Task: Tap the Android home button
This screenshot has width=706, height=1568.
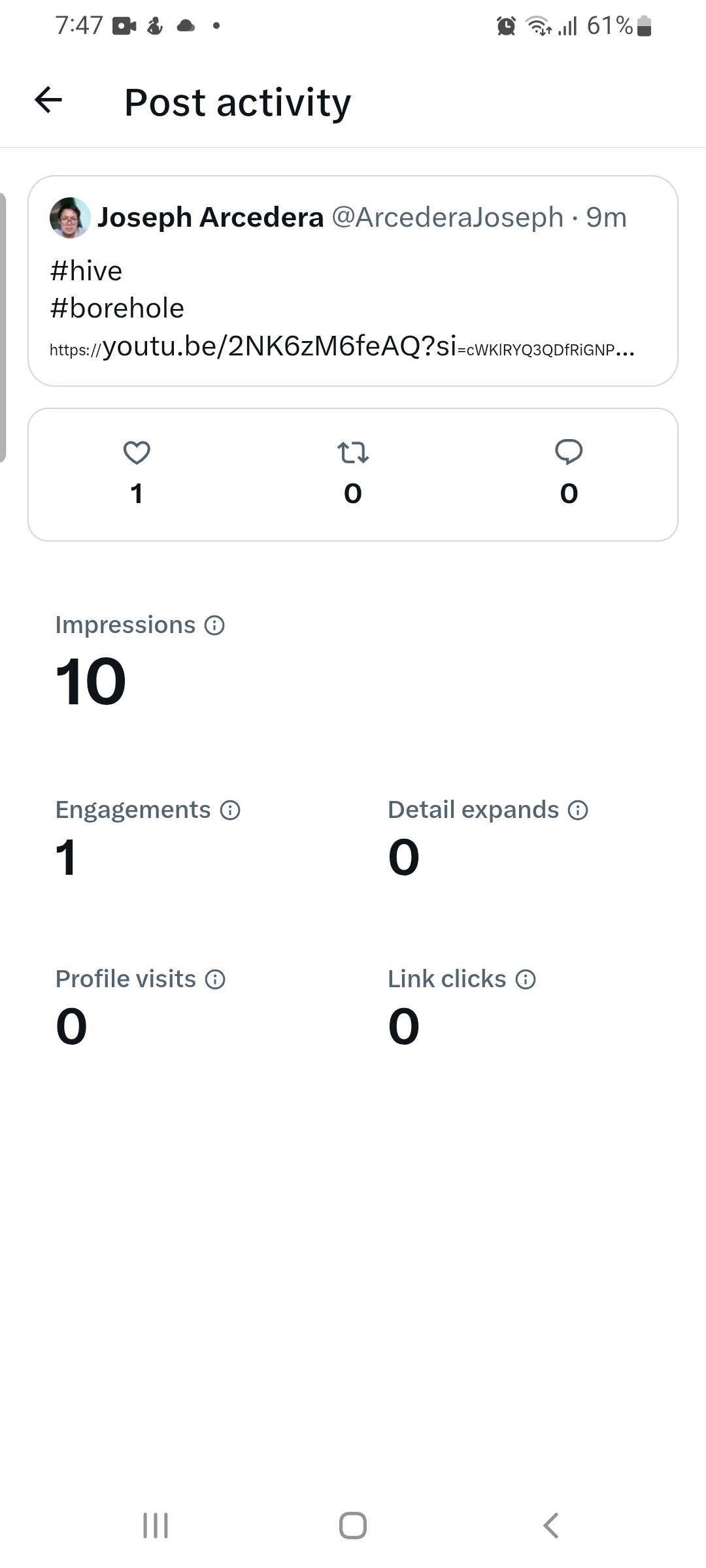Action: pyautogui.click(x=353, y=1526)
